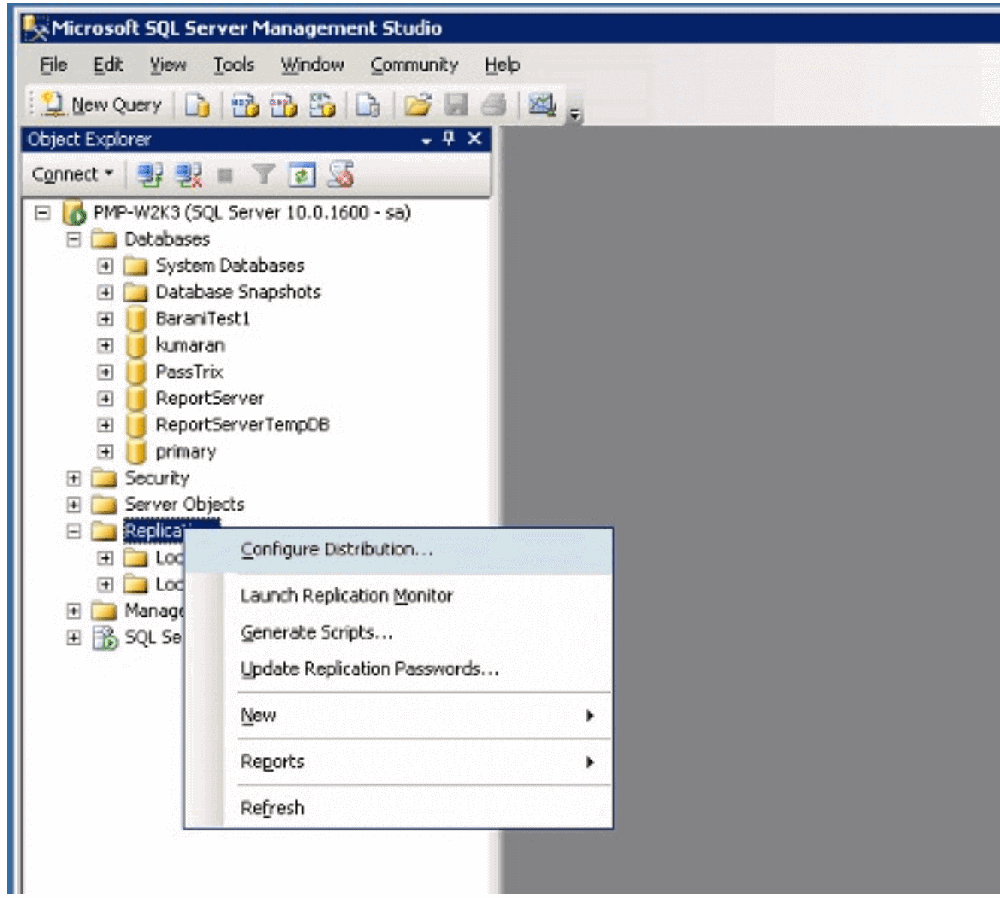Click the rightmost Object Explorer toolbar icon
Screen dimensions: 1000x898
coord(341,175)
